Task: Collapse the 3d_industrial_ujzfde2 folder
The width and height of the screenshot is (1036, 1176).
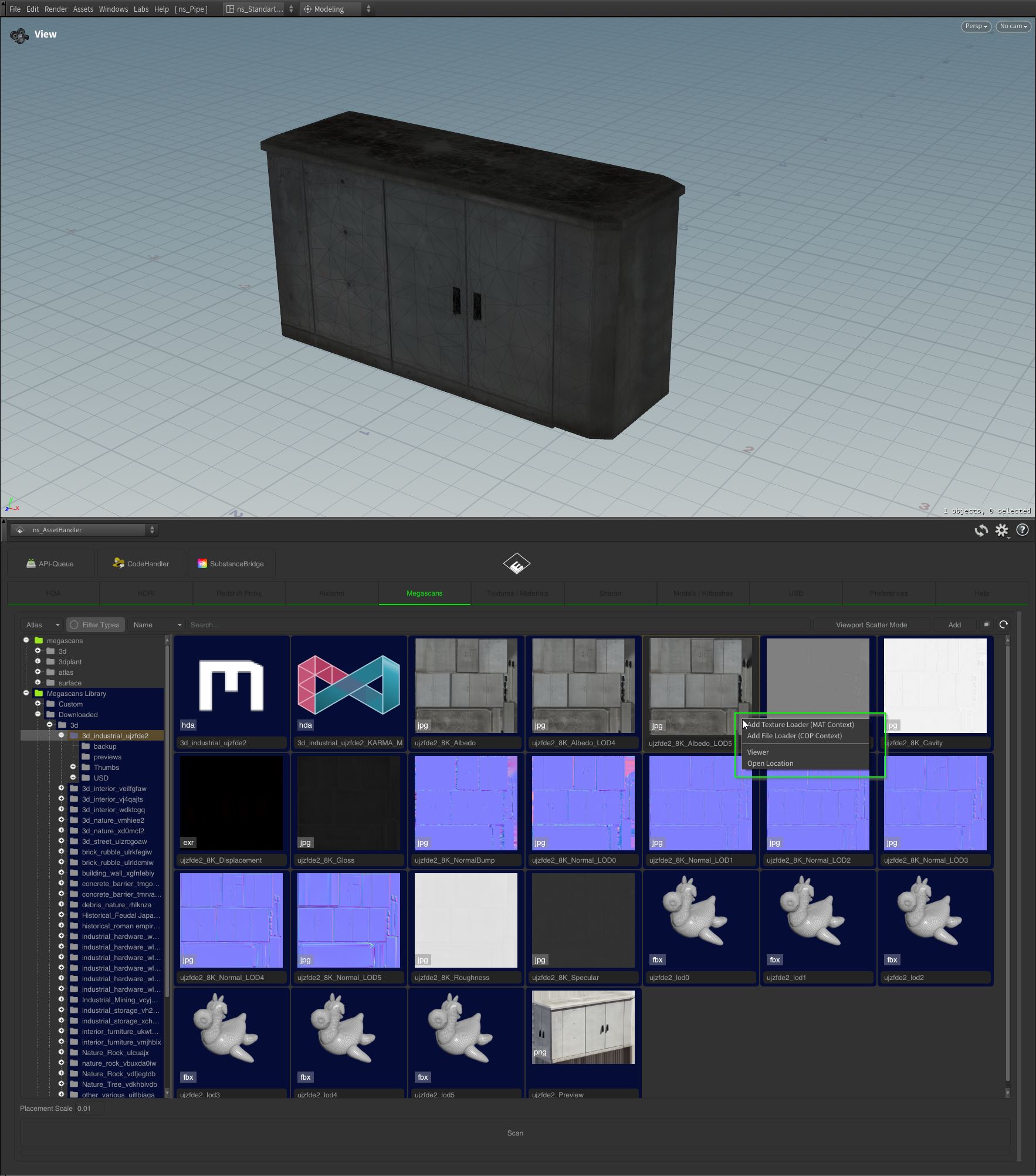Action: tap(61, 735)
